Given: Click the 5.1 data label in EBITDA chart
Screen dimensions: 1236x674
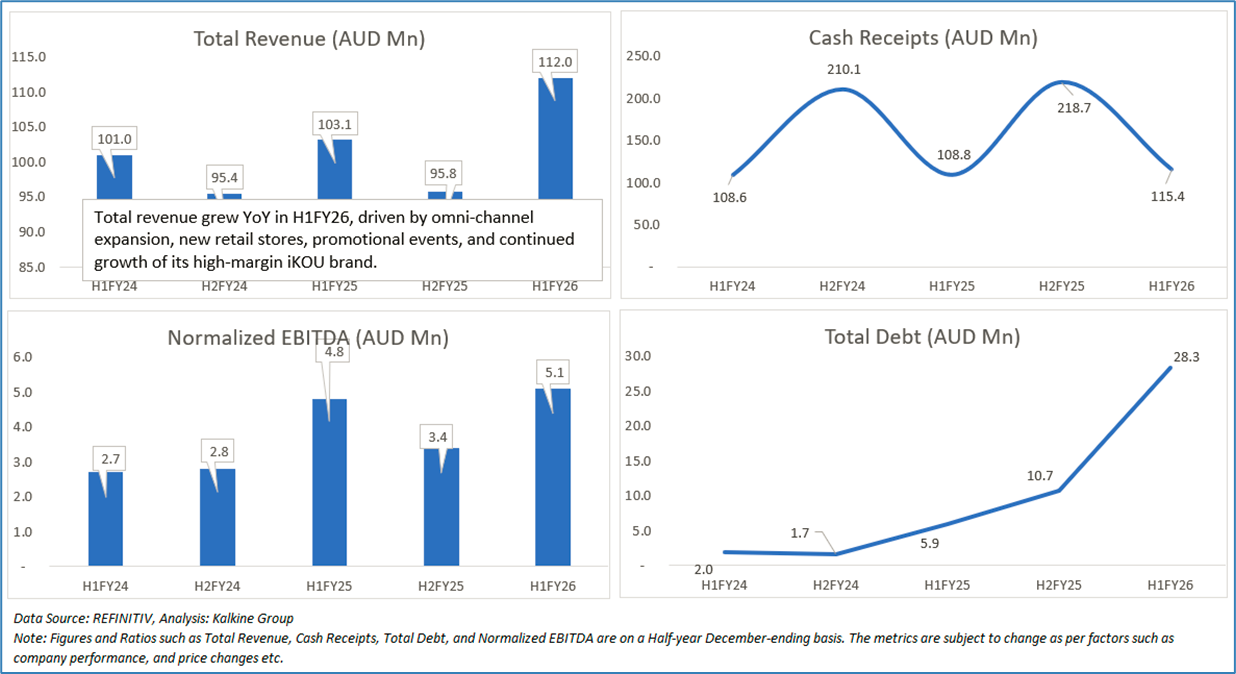Looking at the screenshot, I should (x=555, y=372).
